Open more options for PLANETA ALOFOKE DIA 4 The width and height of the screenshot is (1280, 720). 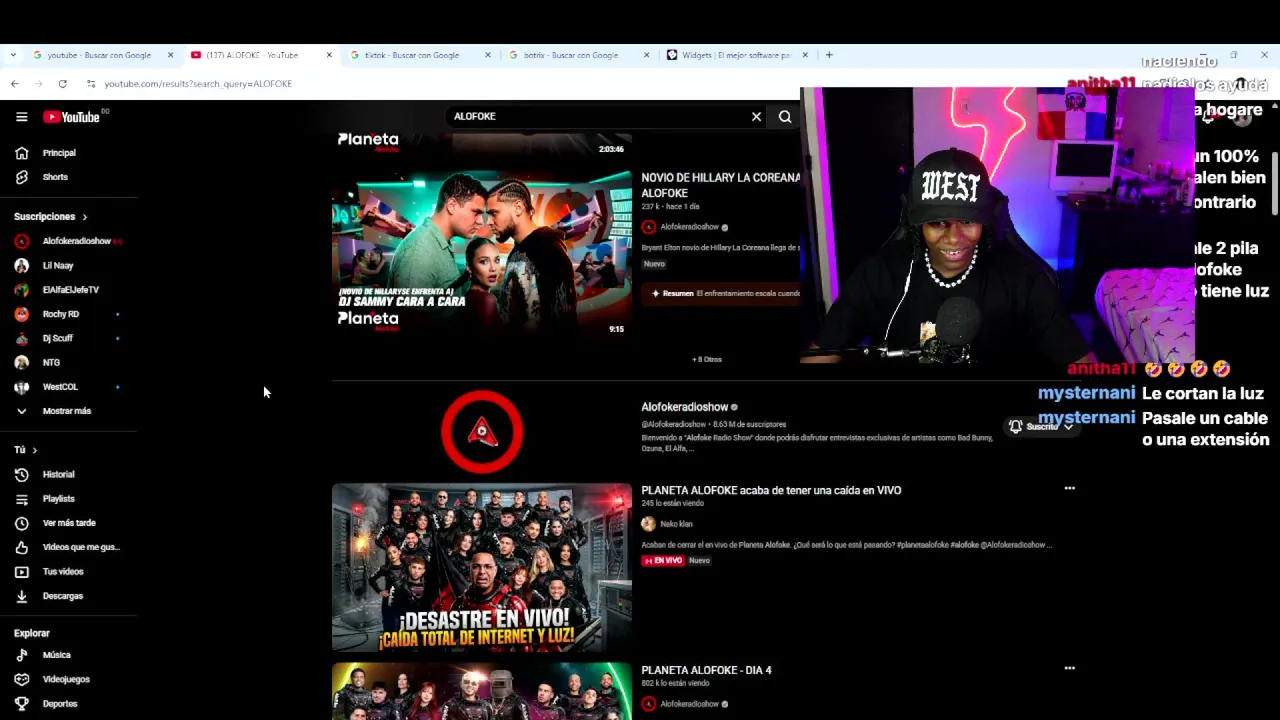point(1069,668)
